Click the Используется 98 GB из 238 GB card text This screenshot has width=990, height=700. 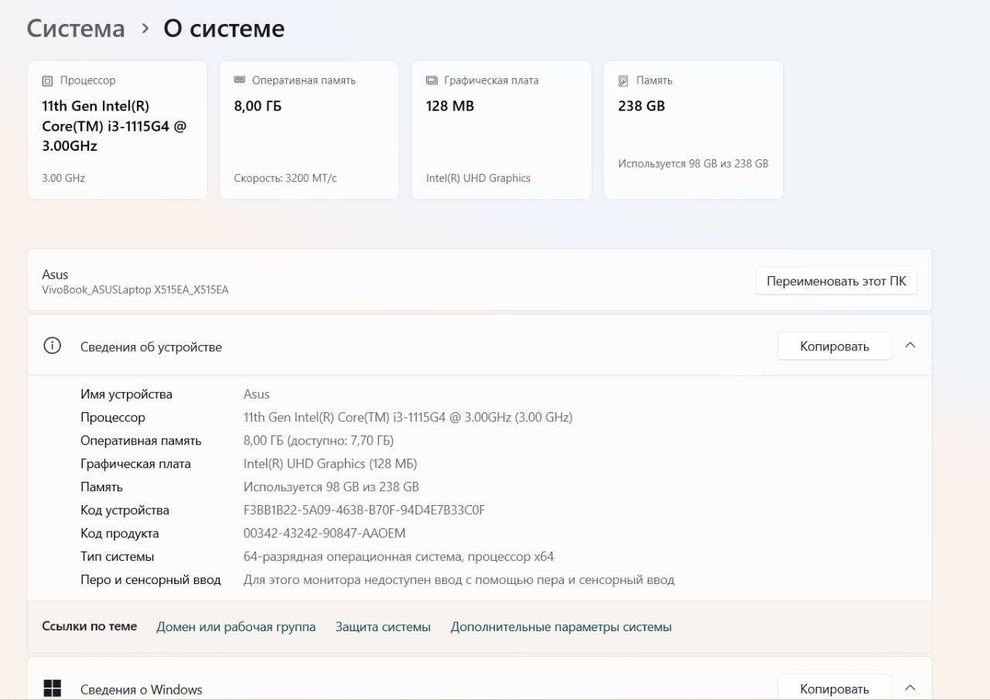pyautogui.click(x=693, y=163)
